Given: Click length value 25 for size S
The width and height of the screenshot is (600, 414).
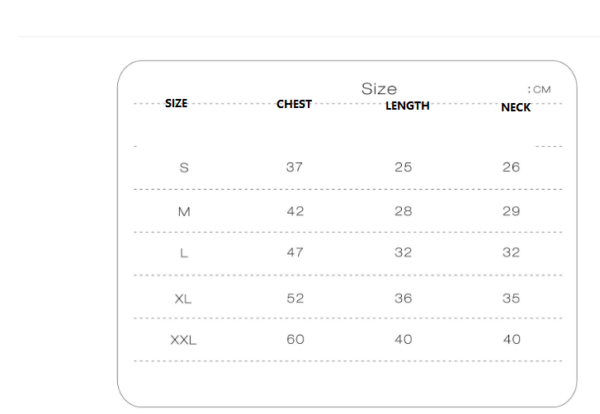Looking at the screenshot, I should click(403, 167).
